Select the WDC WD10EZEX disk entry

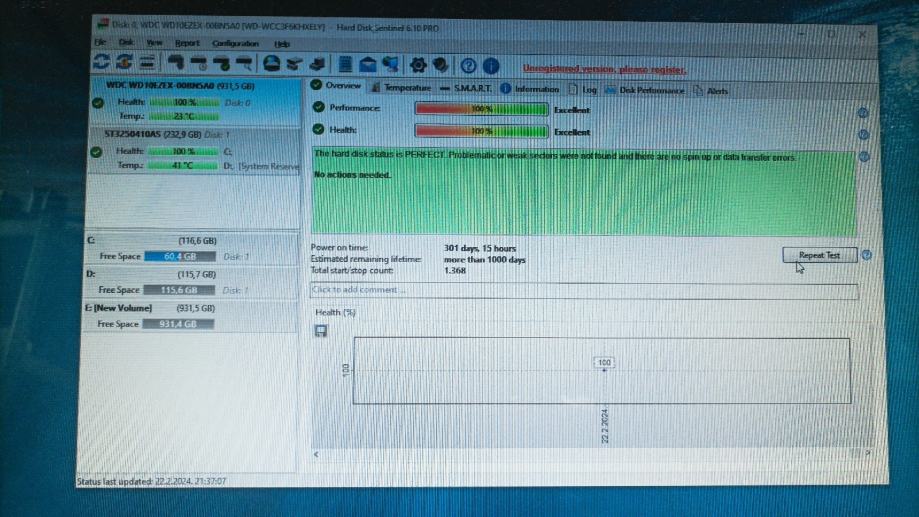pyautogui.click(x=195, y=101)
